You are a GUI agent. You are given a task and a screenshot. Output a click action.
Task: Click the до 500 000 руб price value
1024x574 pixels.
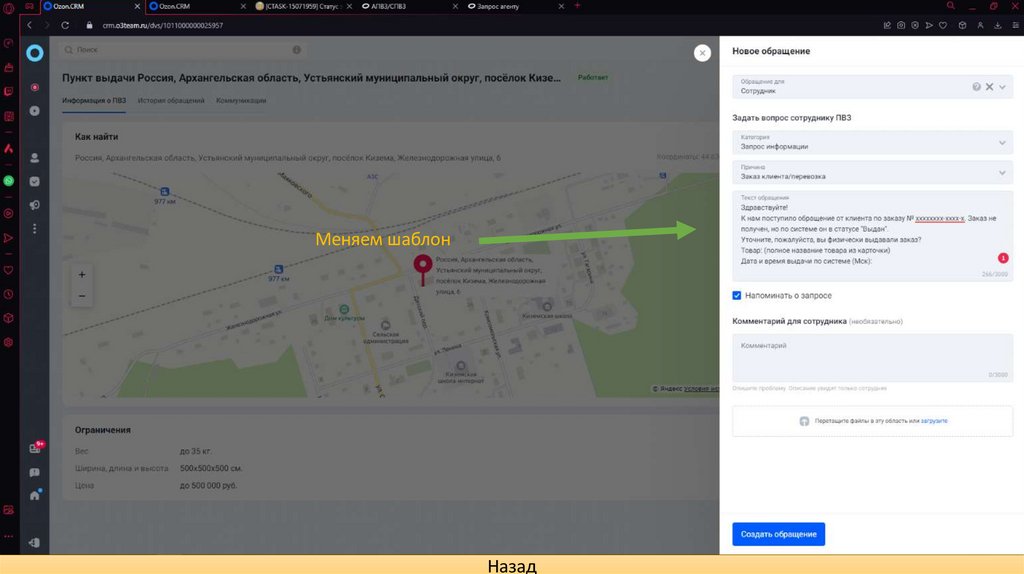(x=208, y=486)
